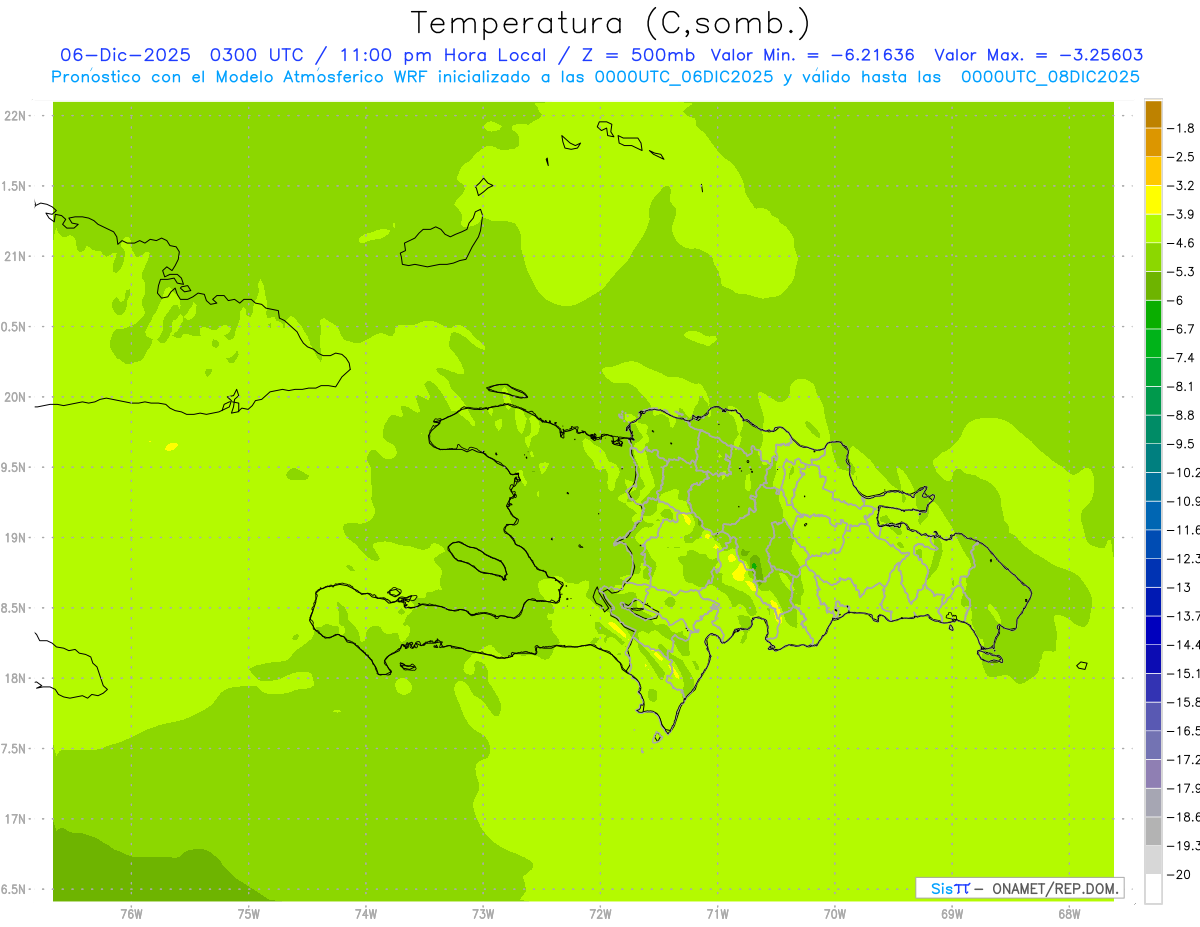The height and width of the screenshot is (927, 1200).
Task: Select the amber swatch between -2.5 and -3.2
Action: 1153,171
